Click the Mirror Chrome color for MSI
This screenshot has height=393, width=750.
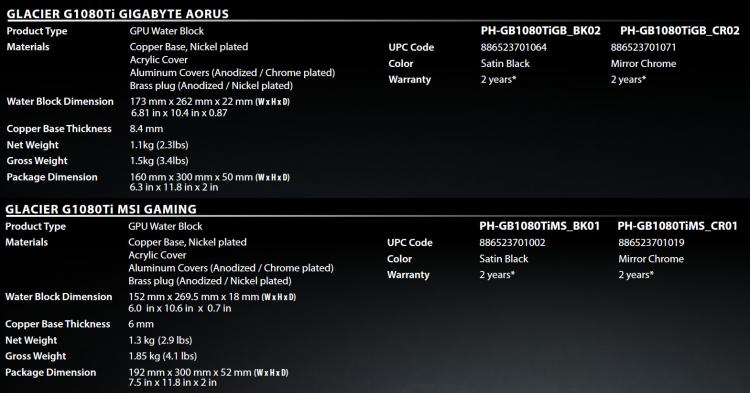pyautogui.click(x=651, y=259)
